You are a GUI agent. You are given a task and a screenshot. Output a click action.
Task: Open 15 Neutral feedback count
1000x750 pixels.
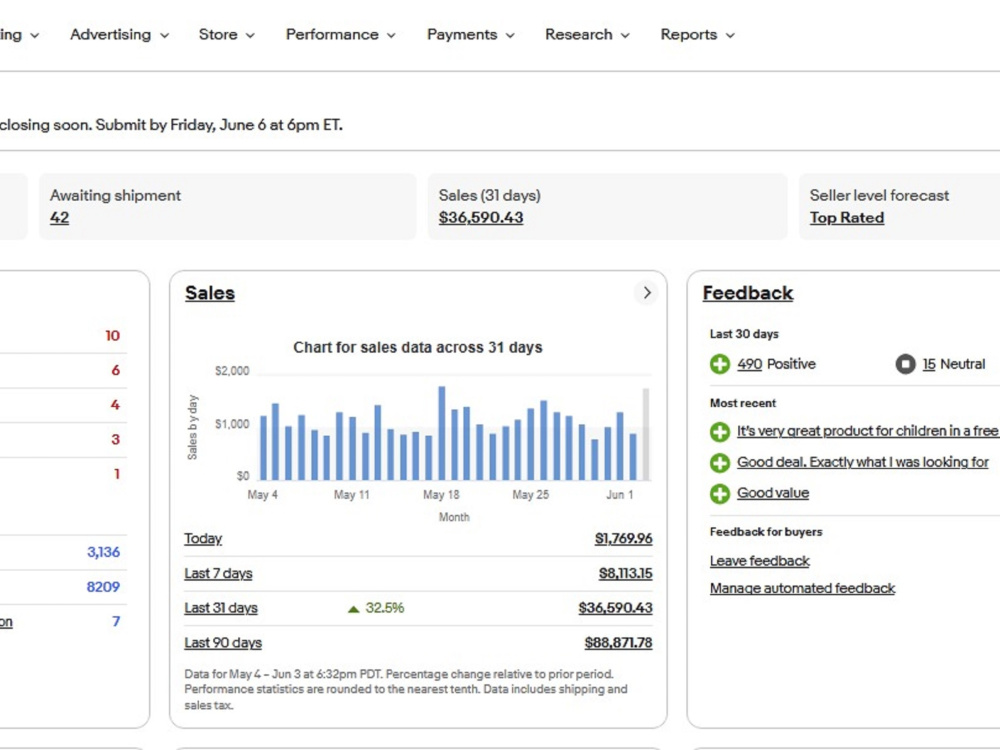(929, 364)
